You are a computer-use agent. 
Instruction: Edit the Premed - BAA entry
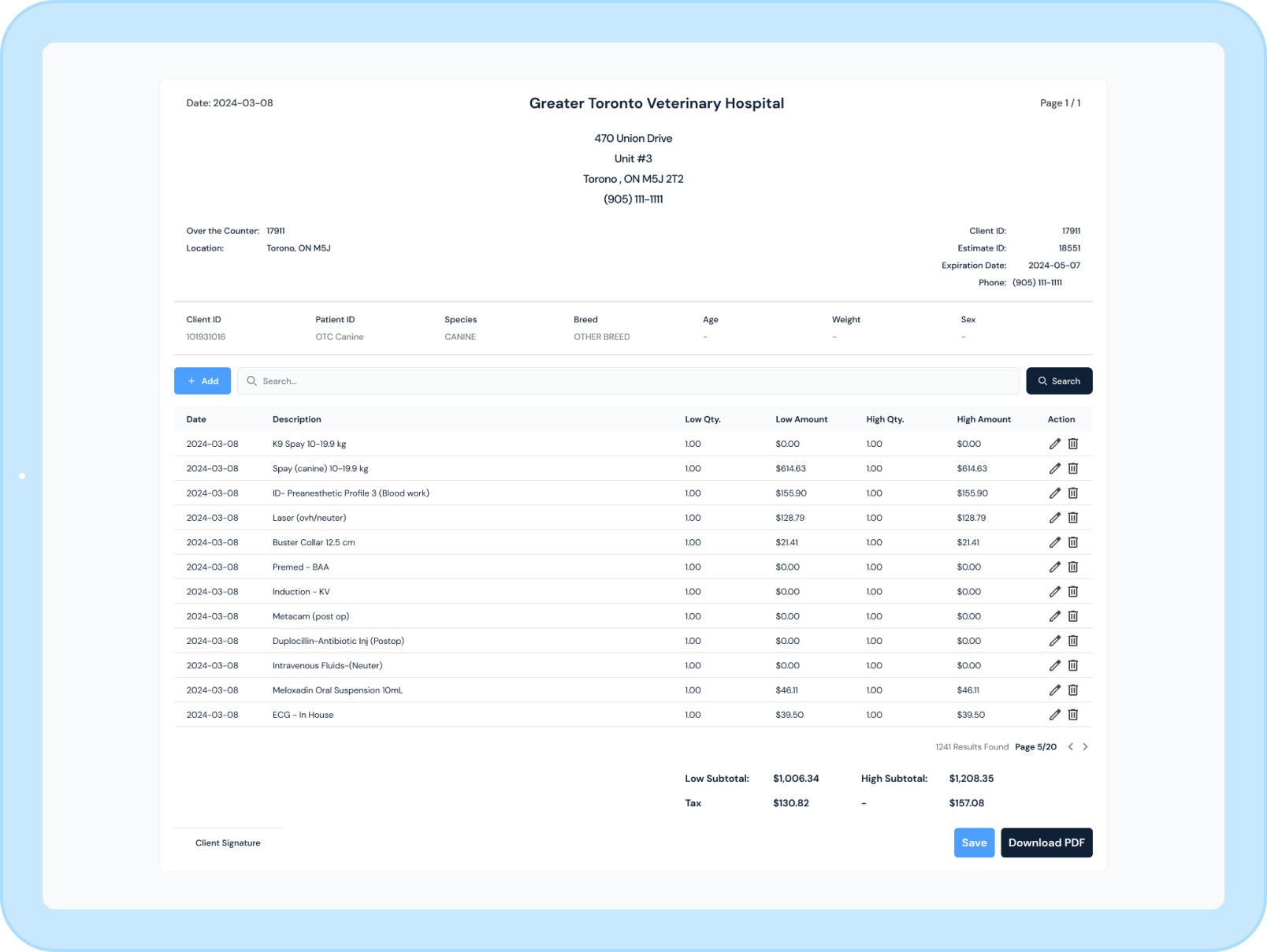click(x=1054, y=567)
